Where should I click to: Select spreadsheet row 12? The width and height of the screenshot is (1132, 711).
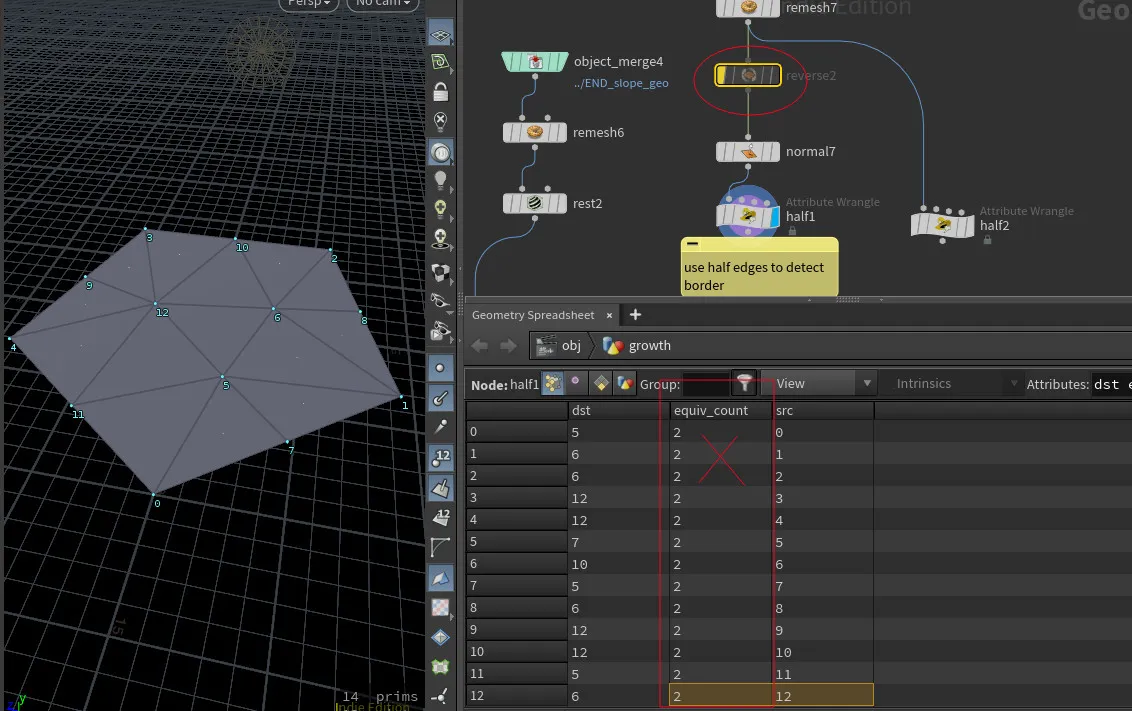[x=517, y=696]
